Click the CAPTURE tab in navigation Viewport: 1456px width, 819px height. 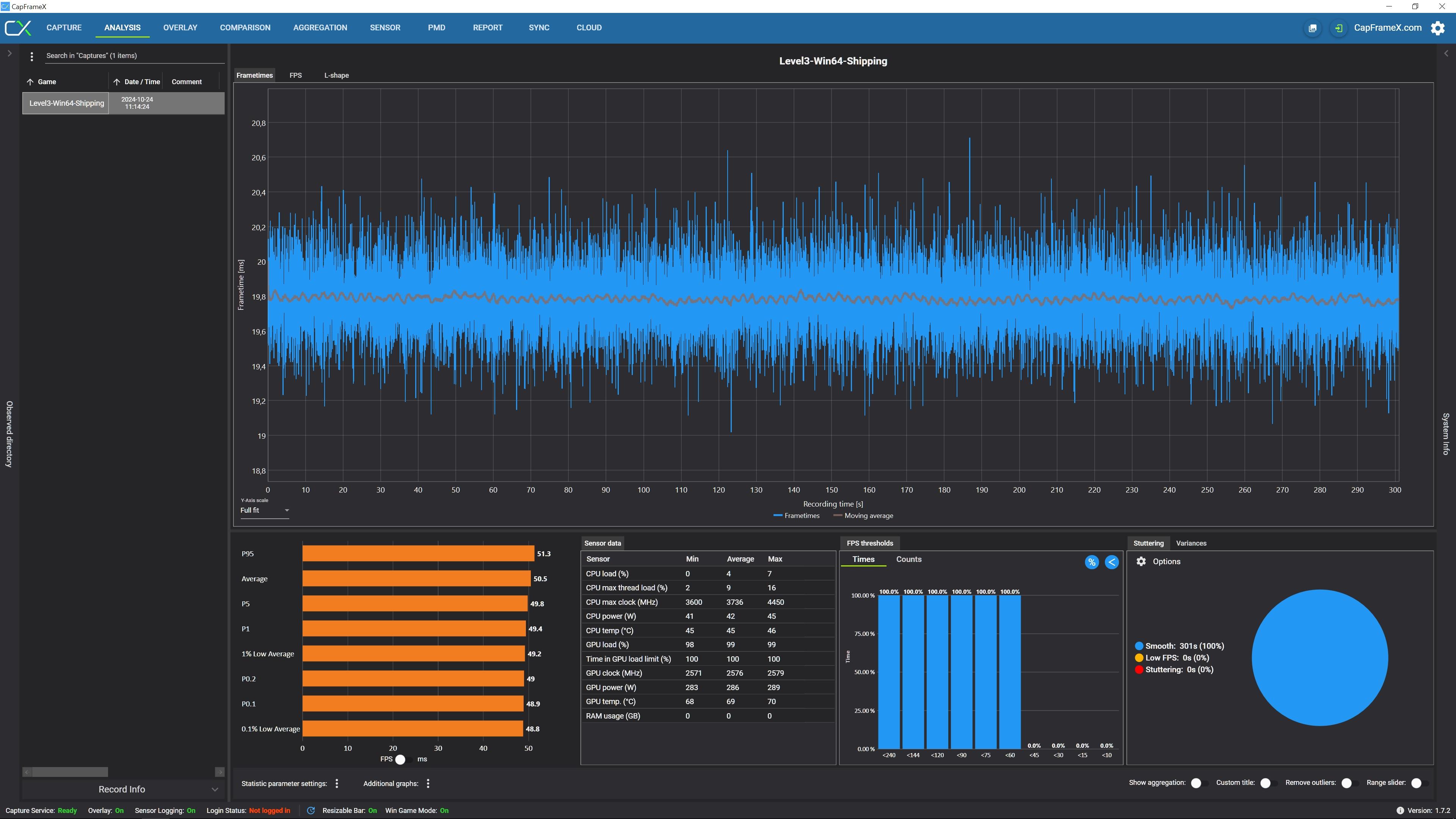63,27
